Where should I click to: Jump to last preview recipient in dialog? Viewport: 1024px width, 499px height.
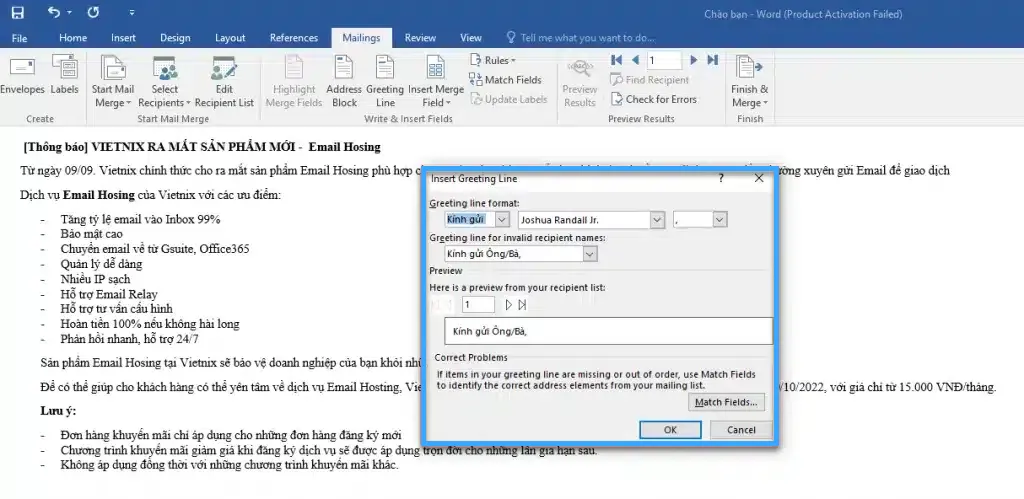point(522,304)
